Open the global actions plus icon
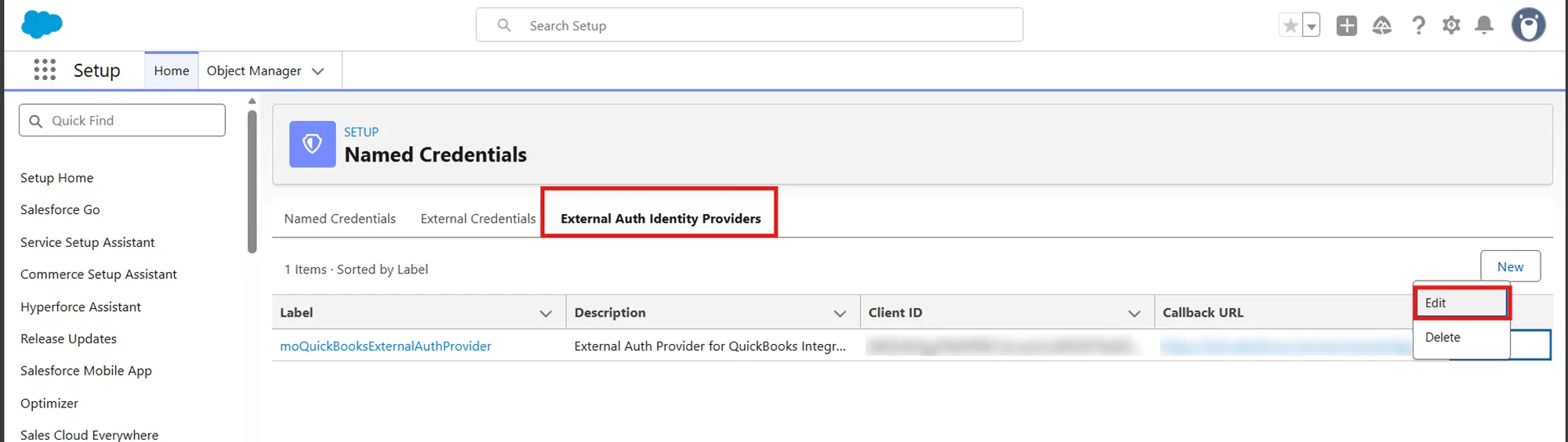This screenshot has height=442, width=1568. pyautogui.click(x=1347, y=26)
